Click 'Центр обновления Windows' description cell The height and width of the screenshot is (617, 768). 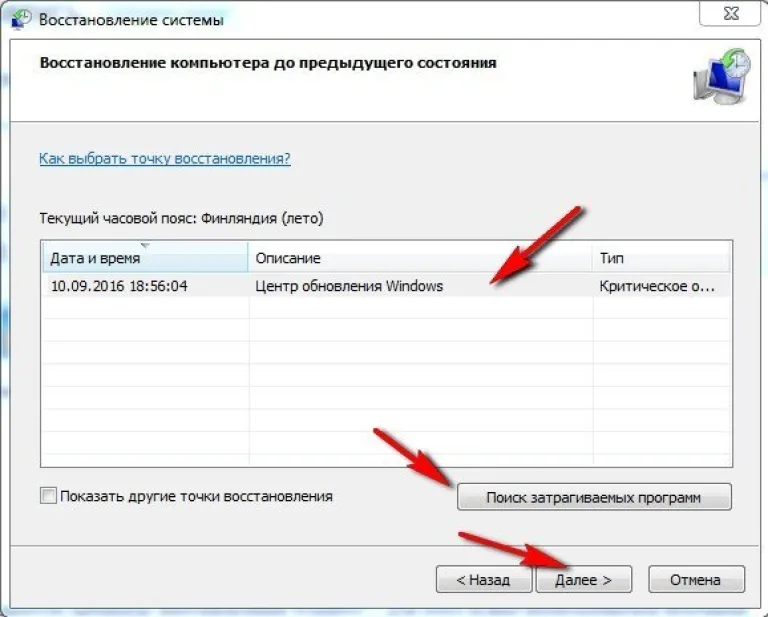(349, 286)
